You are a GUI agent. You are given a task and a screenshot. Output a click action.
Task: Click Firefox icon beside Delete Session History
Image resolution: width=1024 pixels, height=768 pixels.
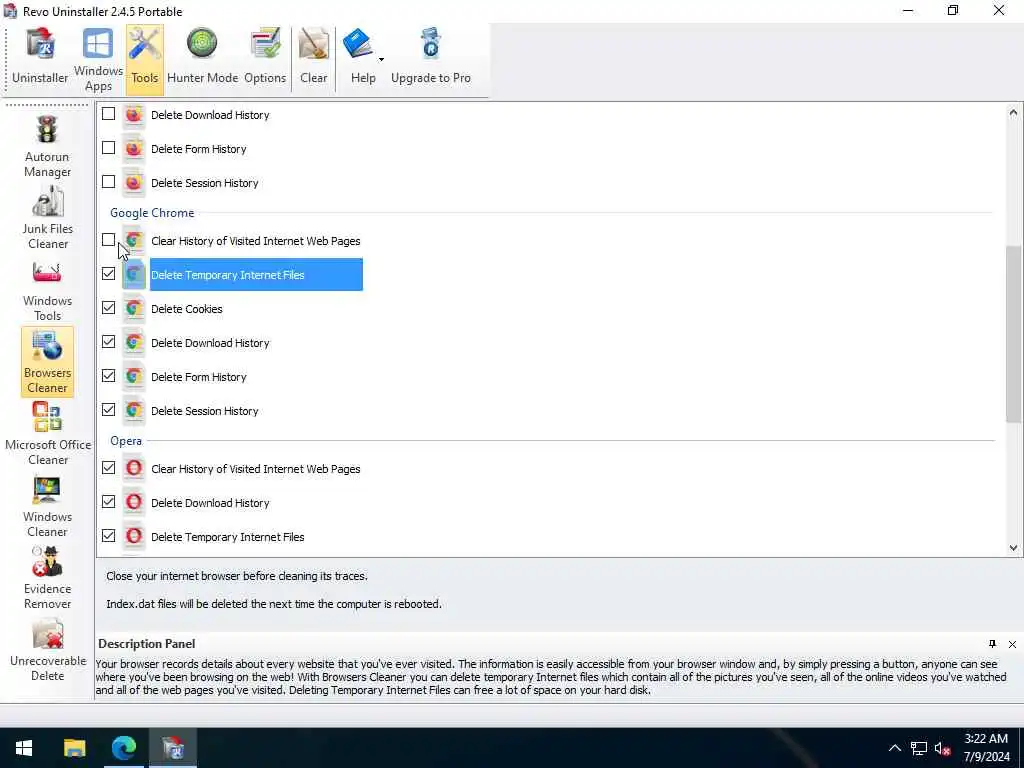coord(134,183)
